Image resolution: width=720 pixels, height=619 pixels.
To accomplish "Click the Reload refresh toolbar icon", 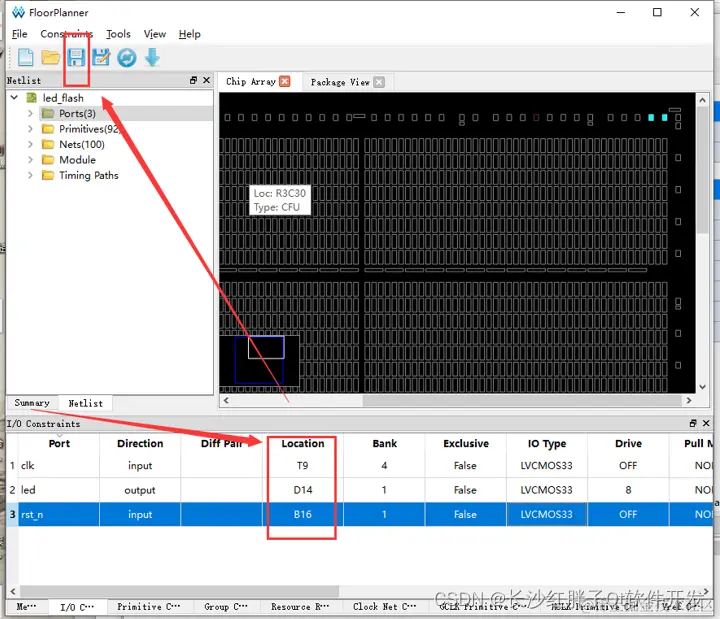I will click(x=127, y=58).
